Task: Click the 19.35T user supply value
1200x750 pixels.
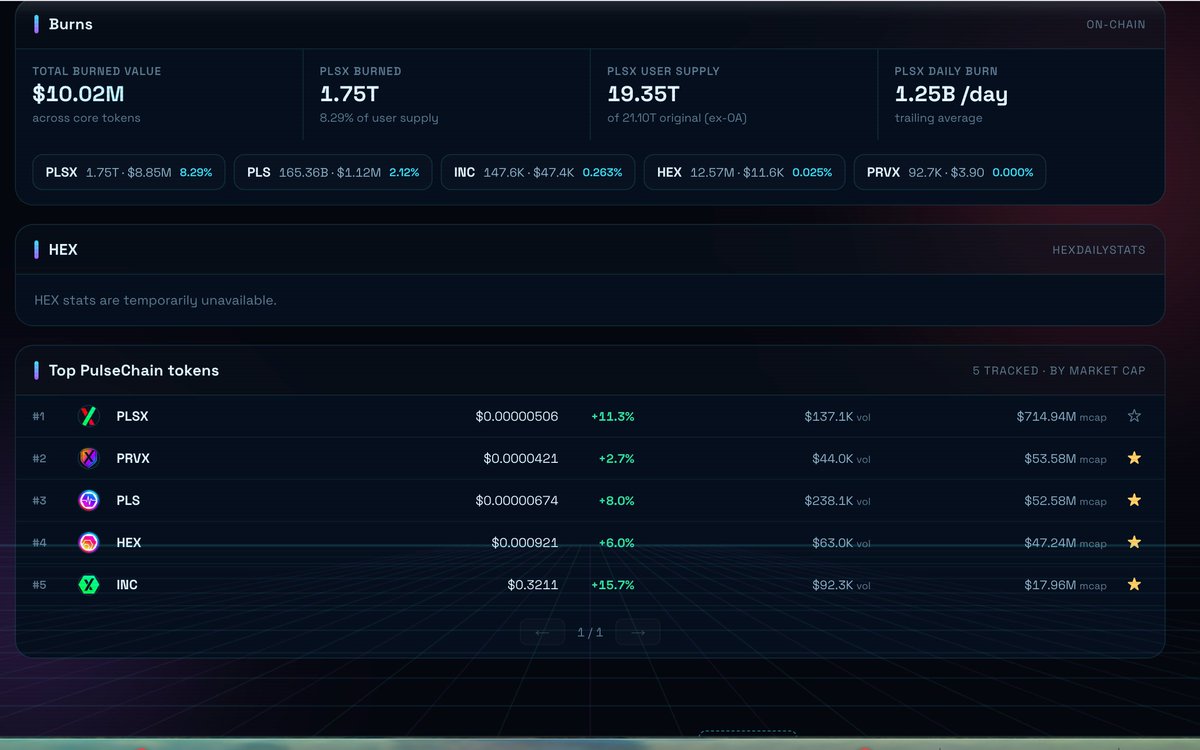Action: pos(643,95)
